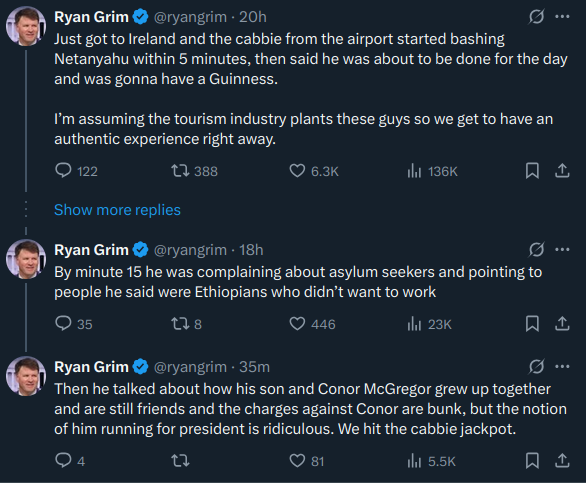Open the 18h timestamp link
586x483 pixels.
click(251, 250)
